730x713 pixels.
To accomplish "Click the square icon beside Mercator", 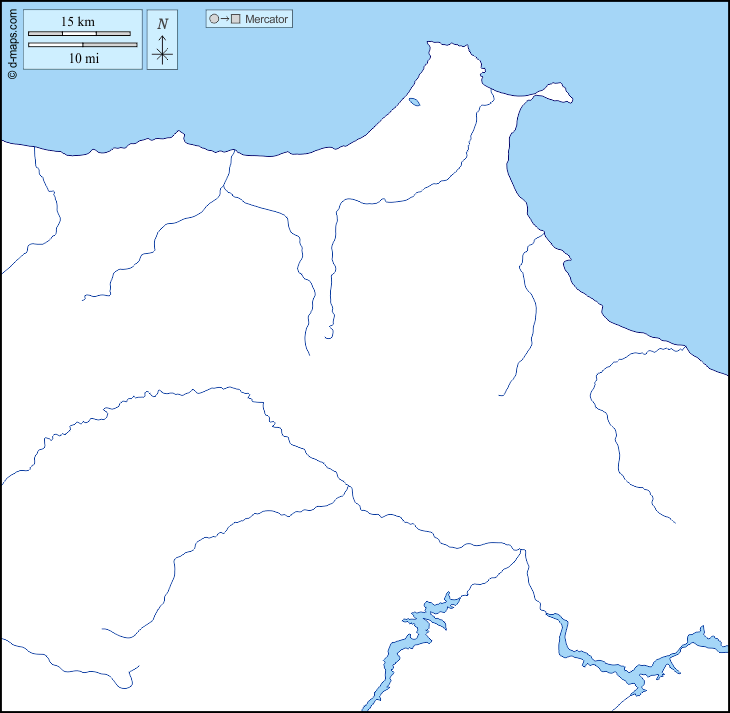I will pyautogui.click(x=236, y=19).
